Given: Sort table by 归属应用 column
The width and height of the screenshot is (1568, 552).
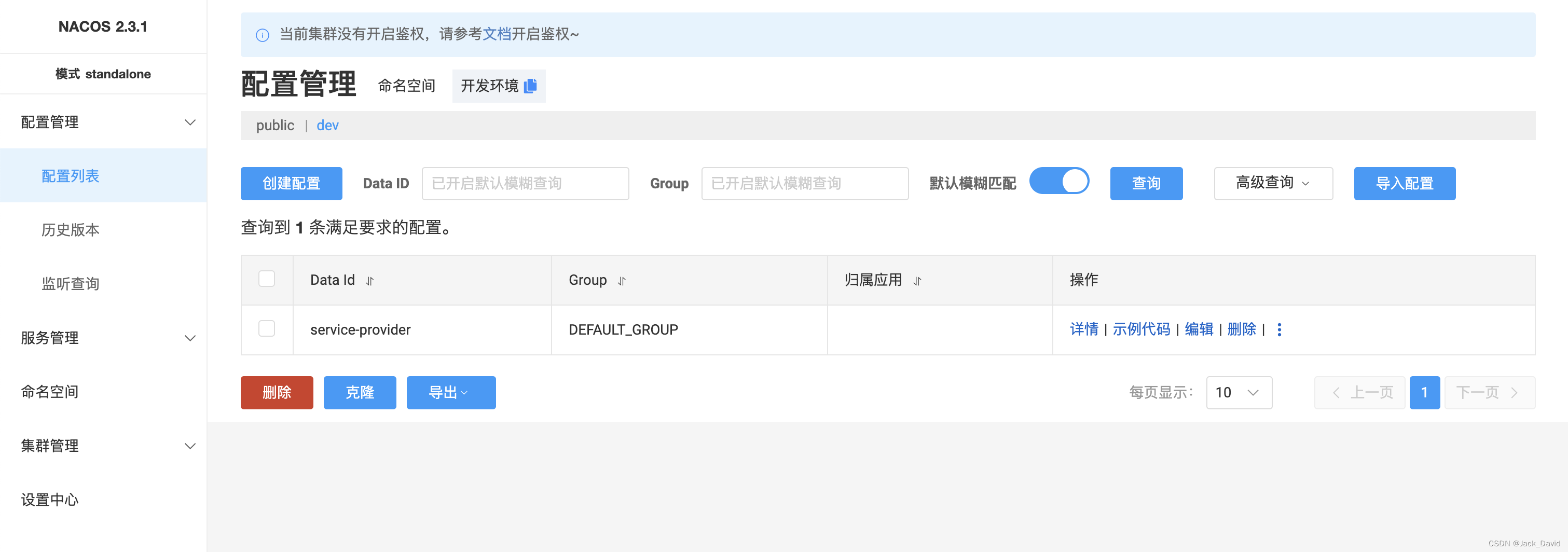Looking at the screenshot, I should click(917, 281).
